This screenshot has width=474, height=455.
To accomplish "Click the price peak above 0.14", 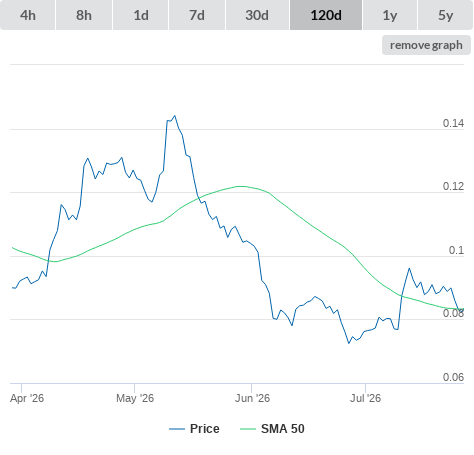I will coord(175,116).
